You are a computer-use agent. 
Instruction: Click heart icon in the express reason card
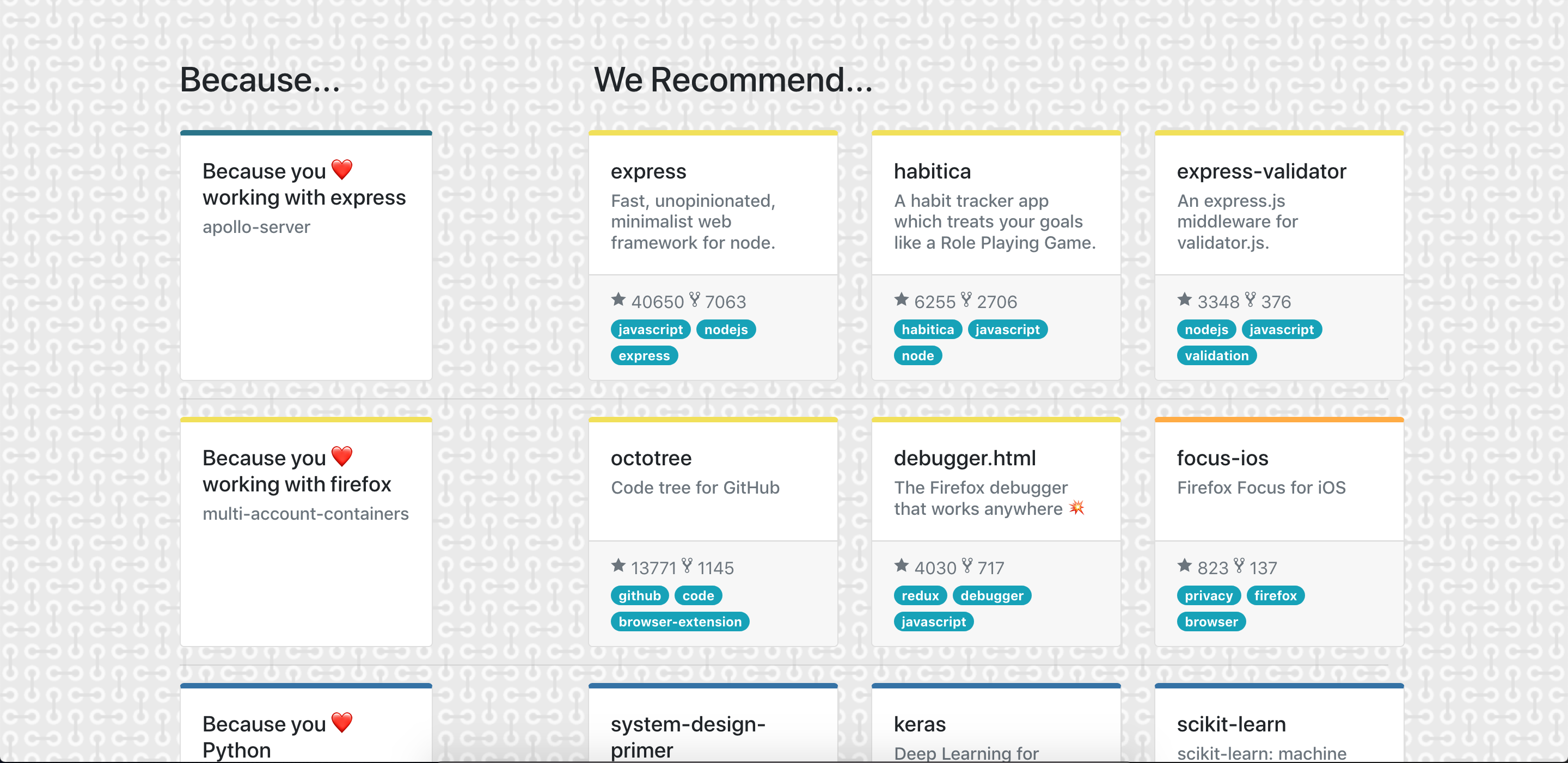(342, 170)
